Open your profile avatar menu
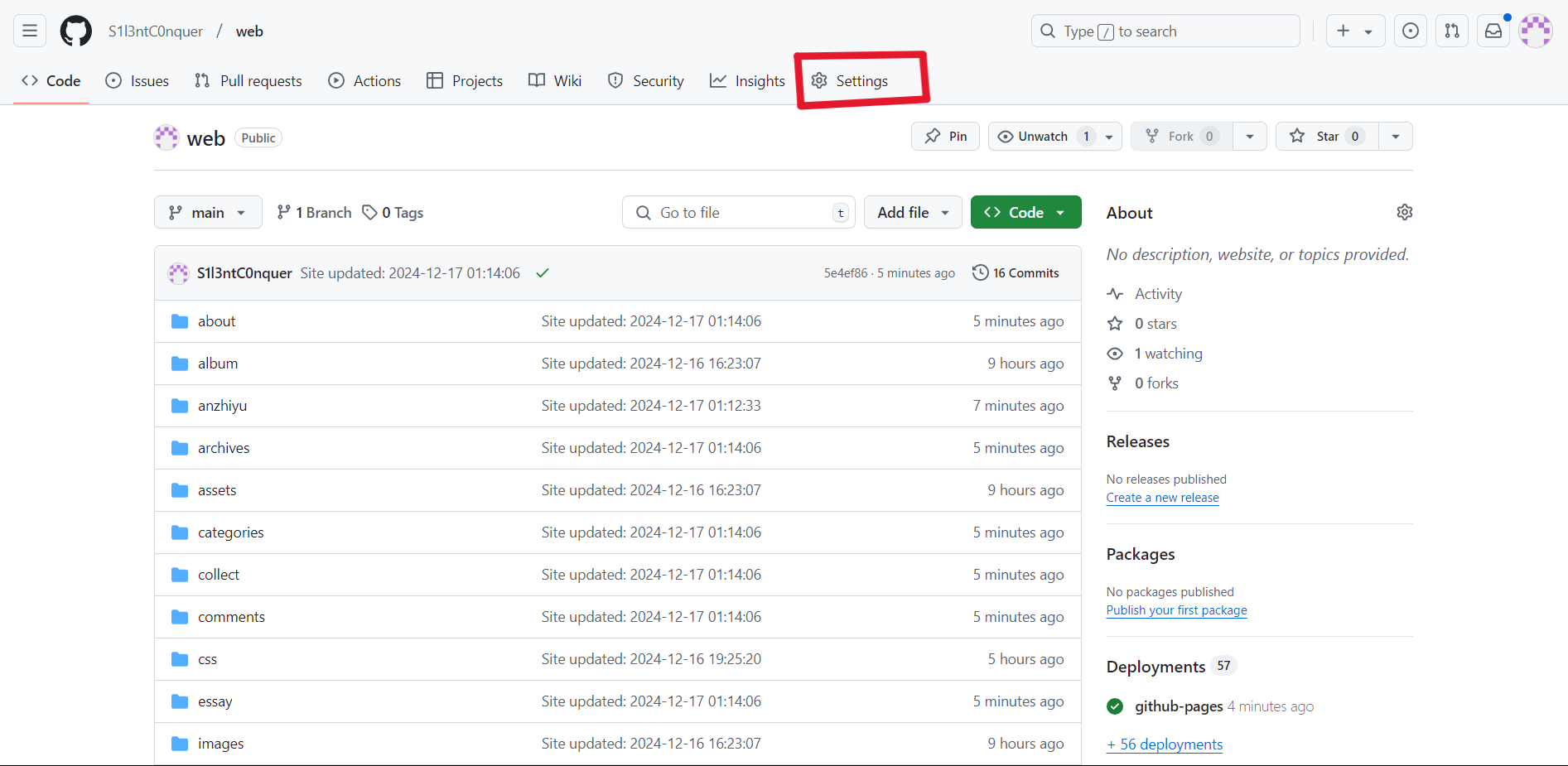Viewport: 1568px width, 766px height. 1536,31
